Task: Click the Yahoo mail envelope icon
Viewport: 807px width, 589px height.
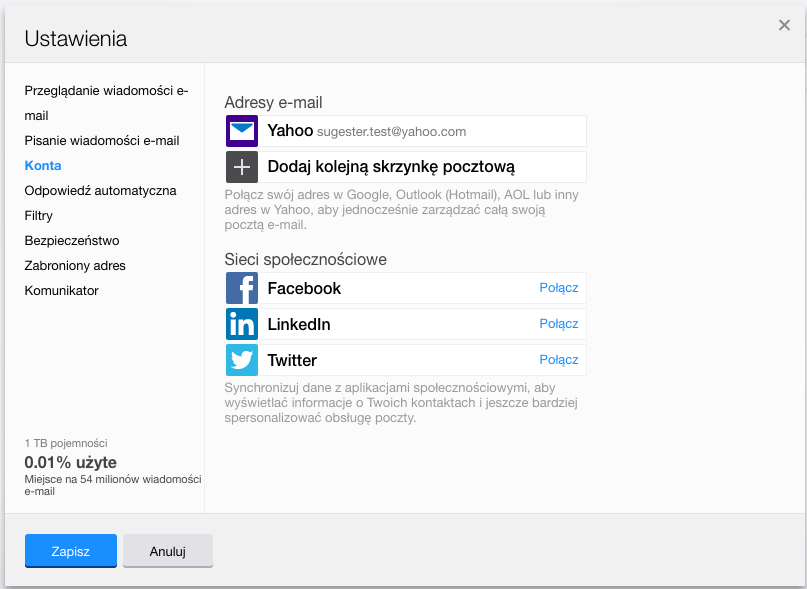Action: [242, 131]
